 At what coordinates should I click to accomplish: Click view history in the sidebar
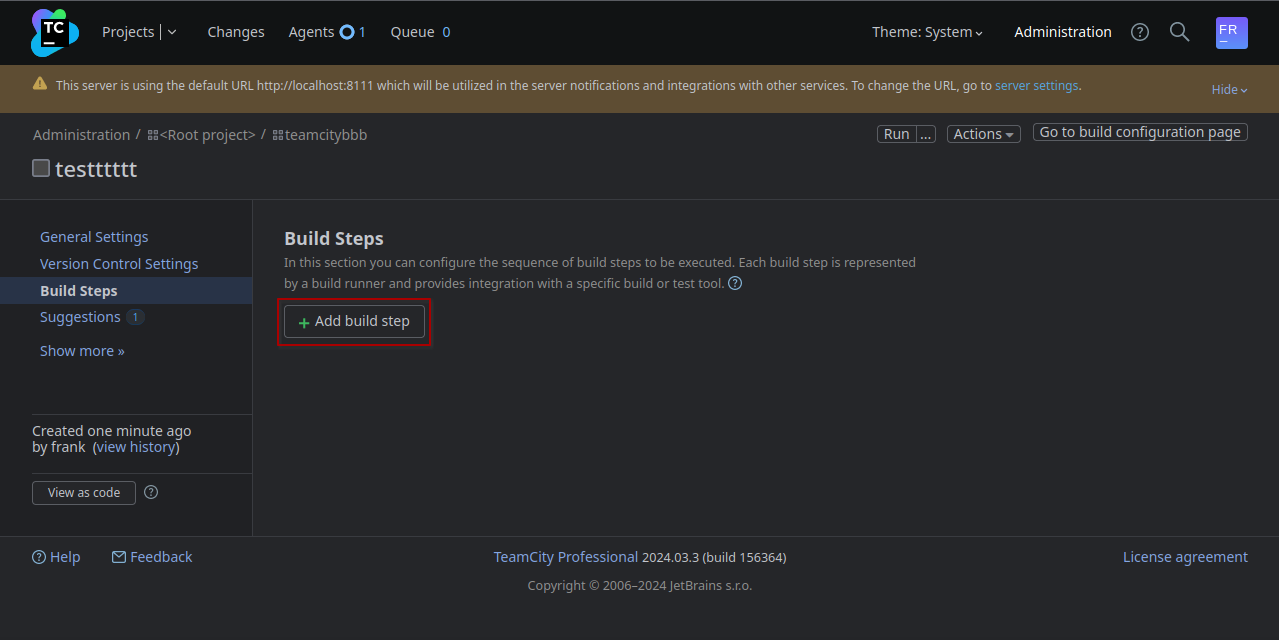(135, 446)
